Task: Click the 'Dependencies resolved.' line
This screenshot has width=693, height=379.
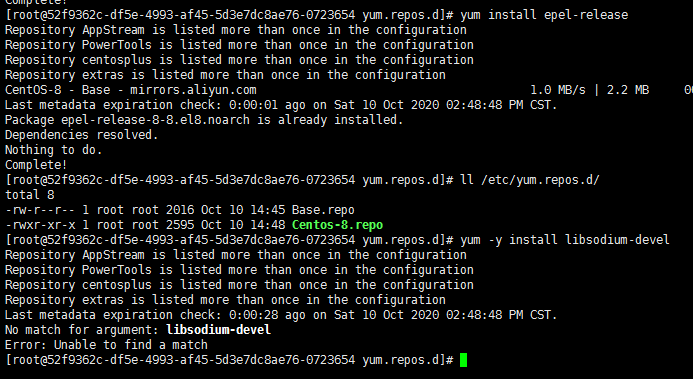Action: [x=81, y=135]
